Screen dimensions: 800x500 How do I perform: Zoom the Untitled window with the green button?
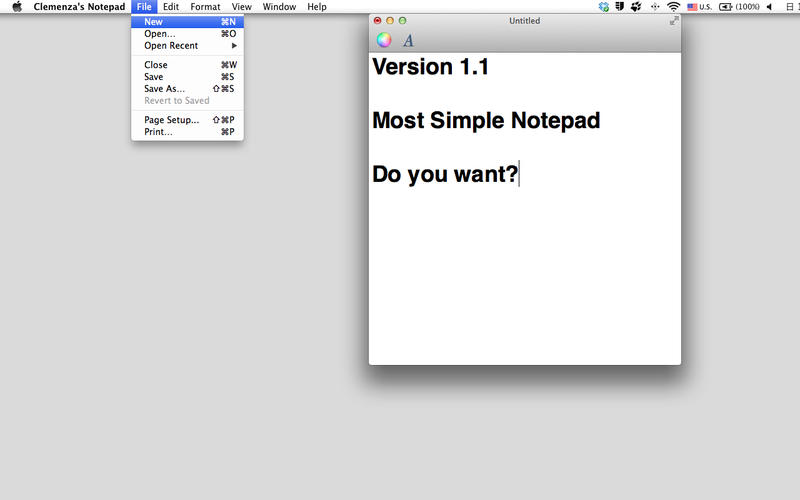[403, 20]
